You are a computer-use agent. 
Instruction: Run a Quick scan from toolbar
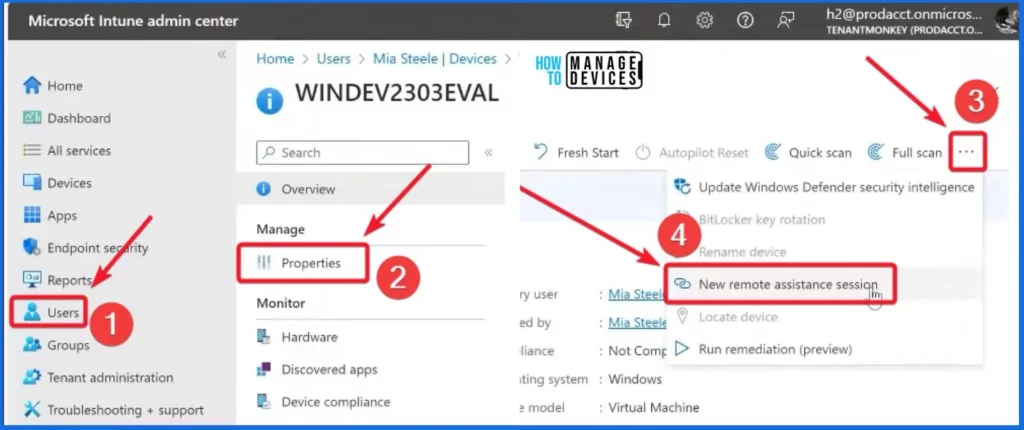808,153
